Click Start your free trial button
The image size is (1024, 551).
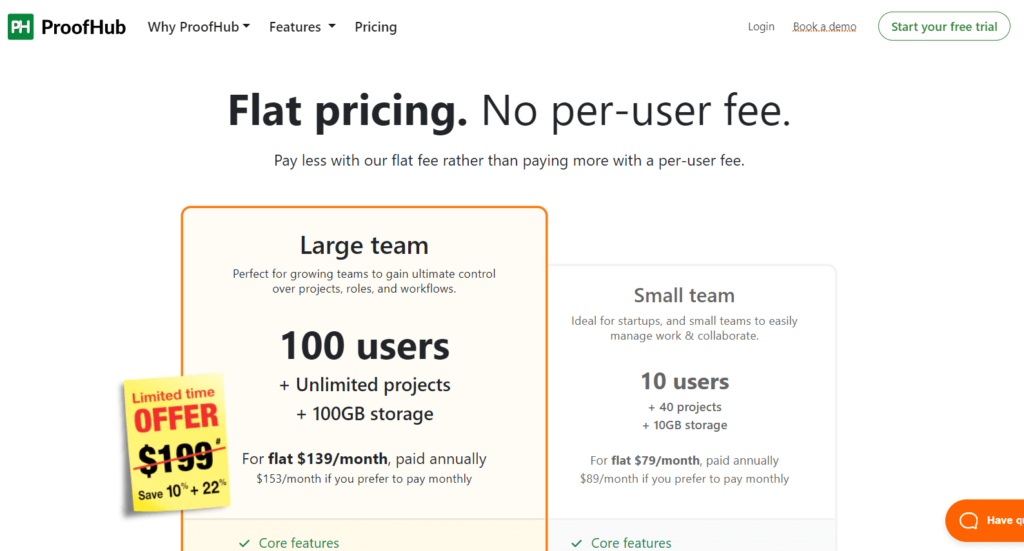pos(944,26)
